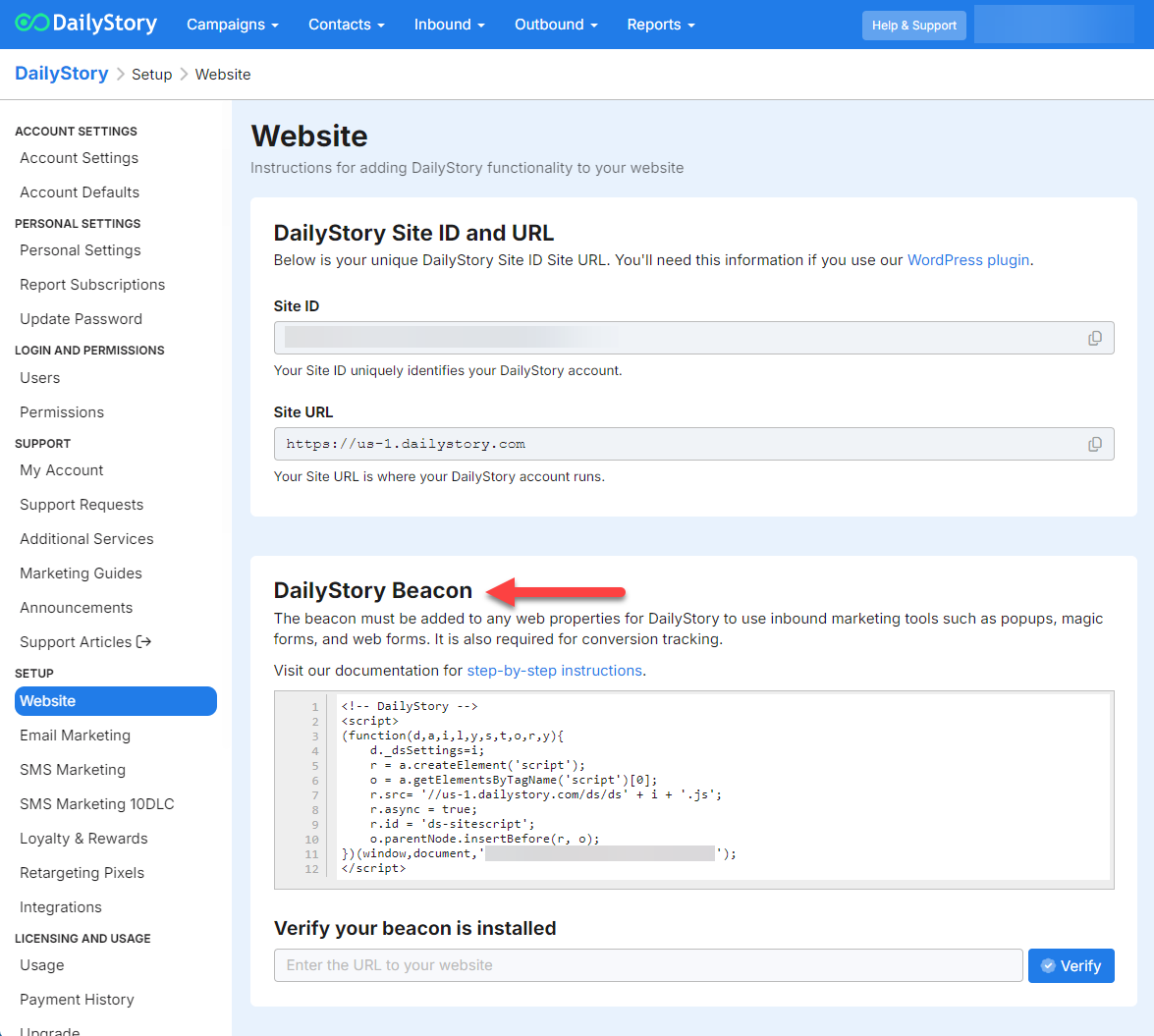1154x1036 pixels.
Task: Select the Website setup item
Action: (x=116, y=700)
